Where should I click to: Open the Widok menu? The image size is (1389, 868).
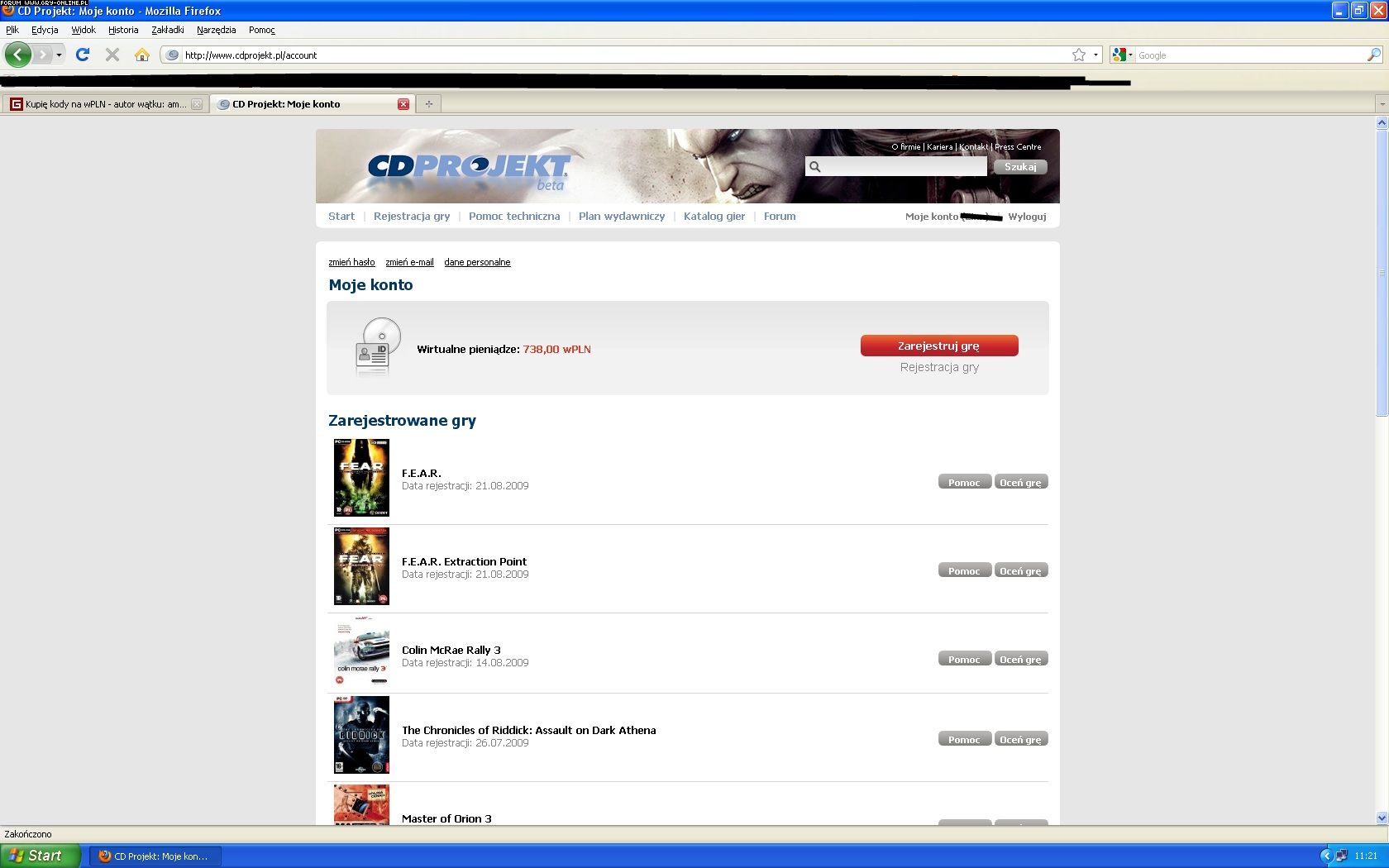[84, 30]
